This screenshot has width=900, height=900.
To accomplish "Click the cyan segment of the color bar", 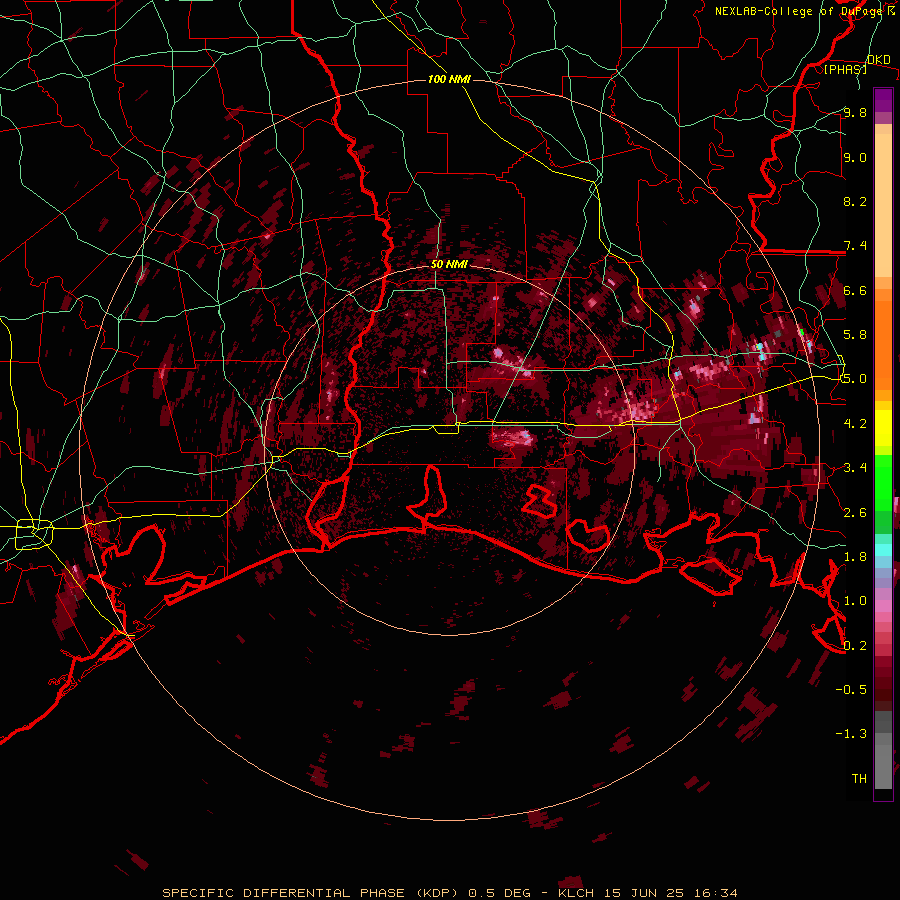I will (x=883, y=550).
